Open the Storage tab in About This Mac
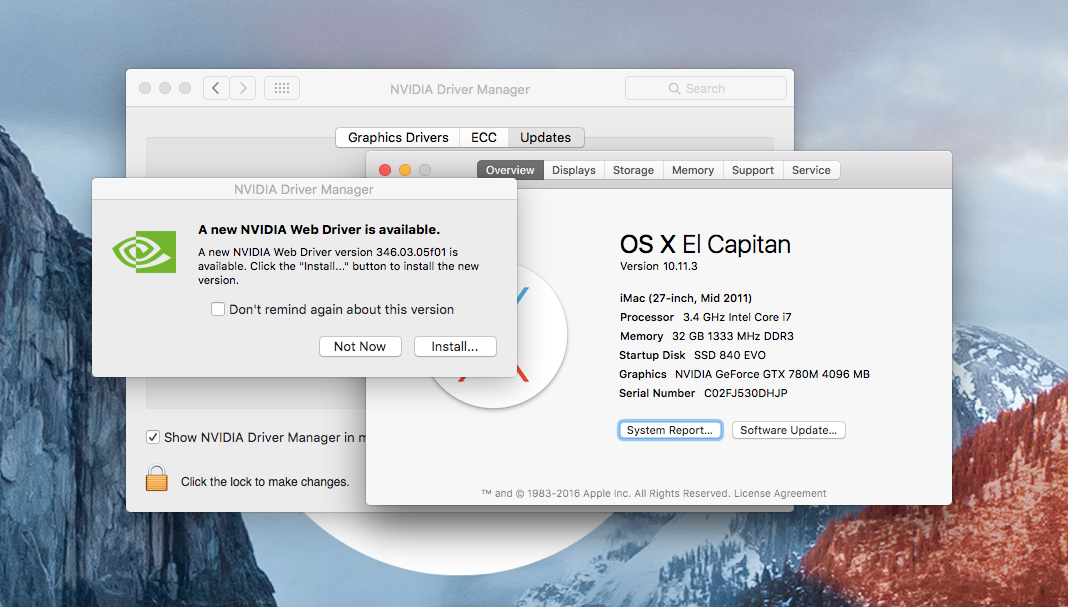Screen dimensions: 1068x607 tap(633, 170)
